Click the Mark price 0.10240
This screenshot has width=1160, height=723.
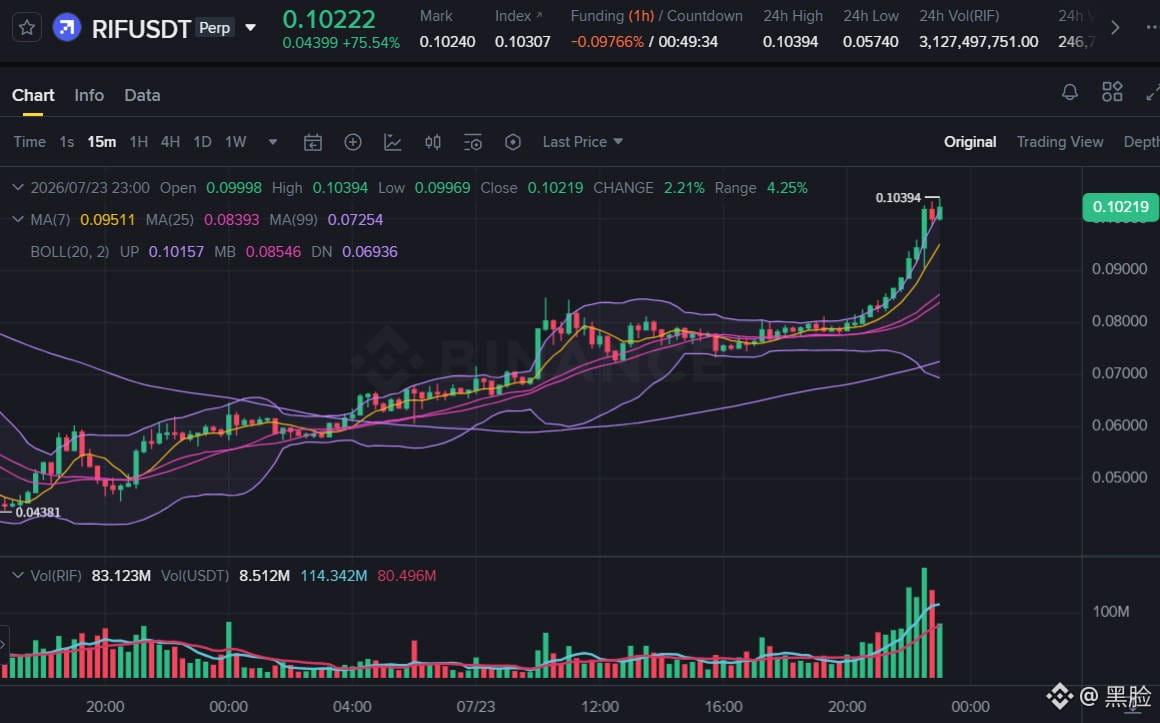(x=448, y=42)
